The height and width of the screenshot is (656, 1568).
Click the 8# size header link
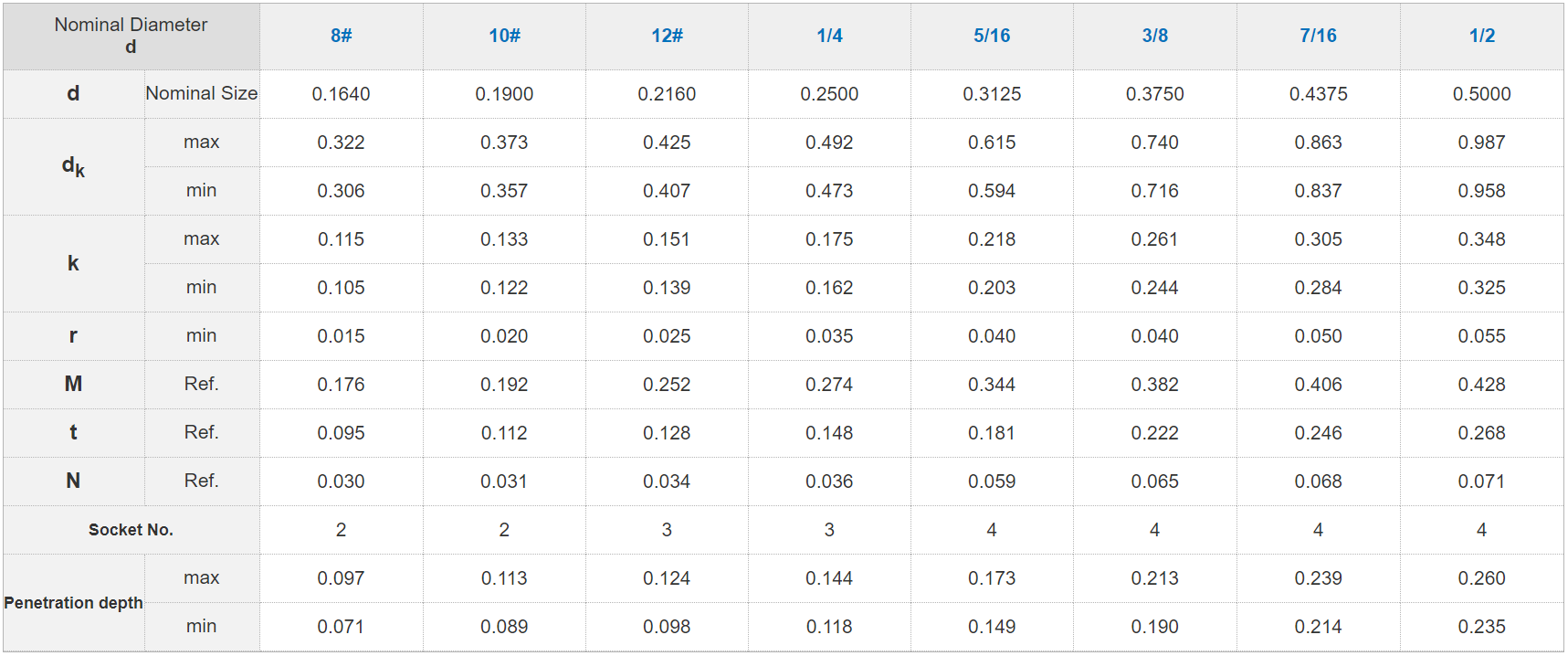341,36
